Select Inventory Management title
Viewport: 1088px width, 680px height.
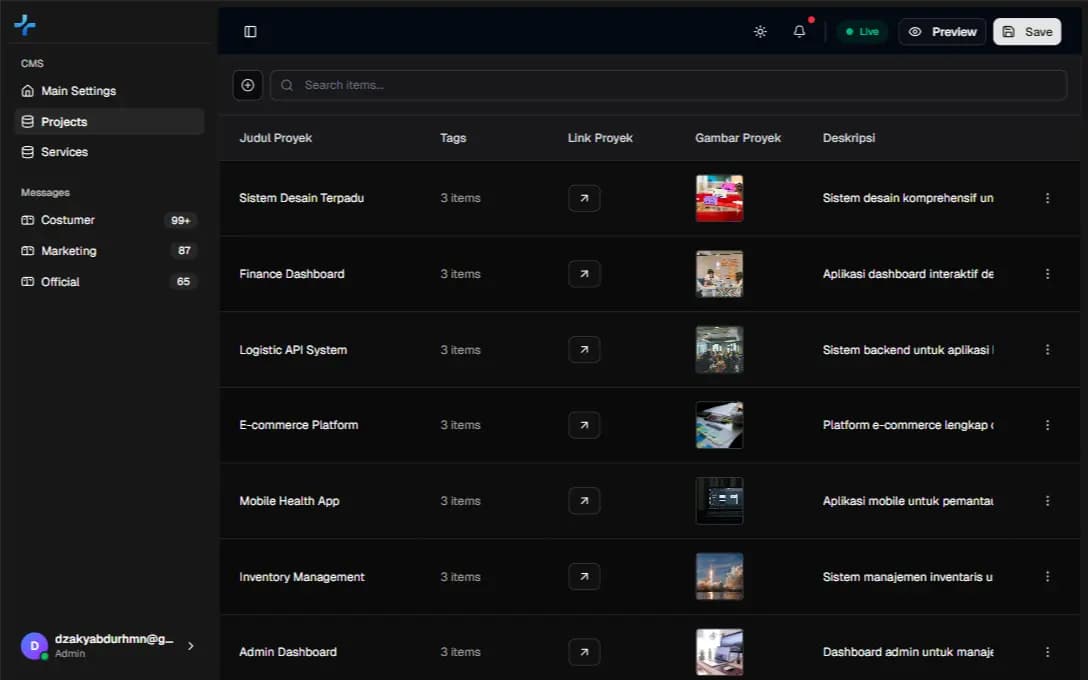coord(302,577)
